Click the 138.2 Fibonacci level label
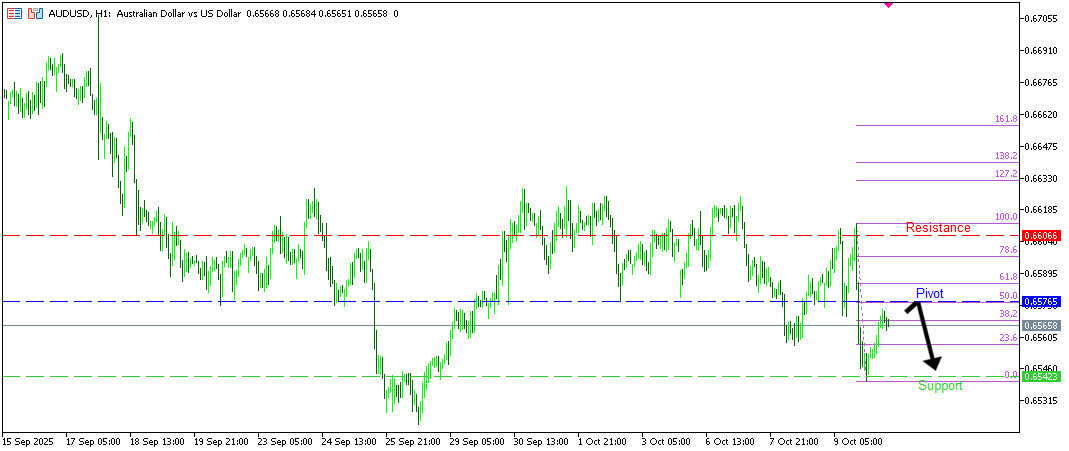 click(x=1005, y=156)
